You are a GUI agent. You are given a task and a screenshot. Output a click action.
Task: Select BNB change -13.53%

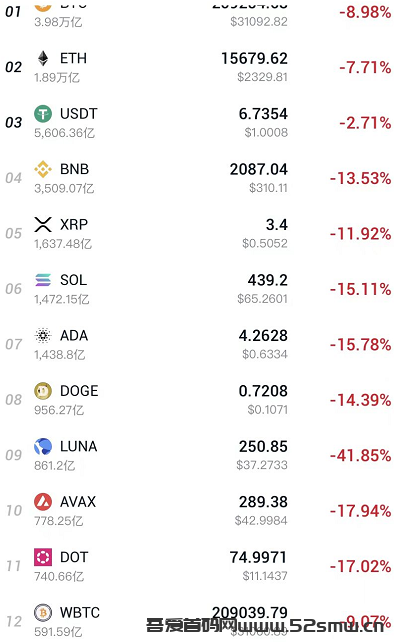click(360, 178)
